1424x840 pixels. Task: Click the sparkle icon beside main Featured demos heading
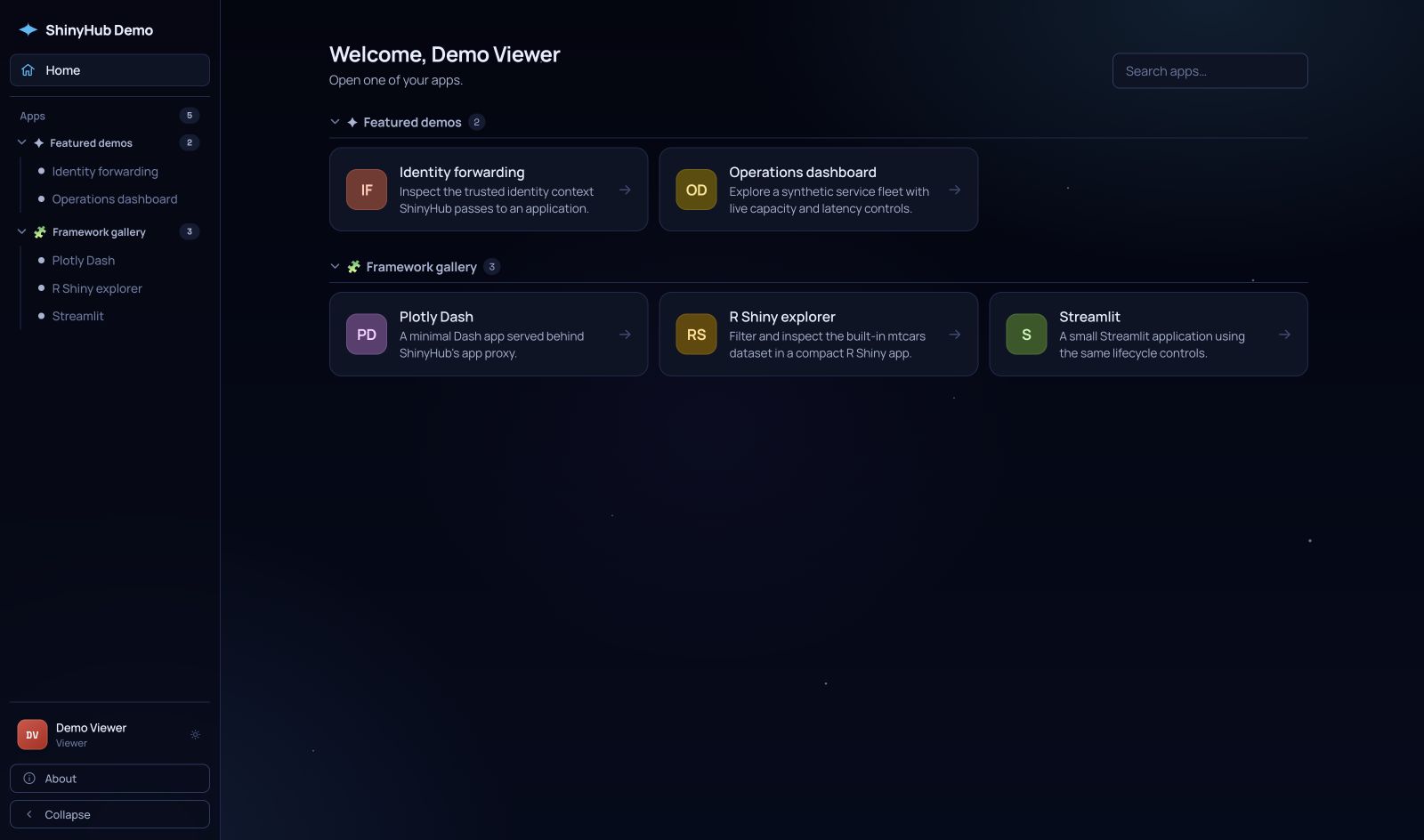352,122
